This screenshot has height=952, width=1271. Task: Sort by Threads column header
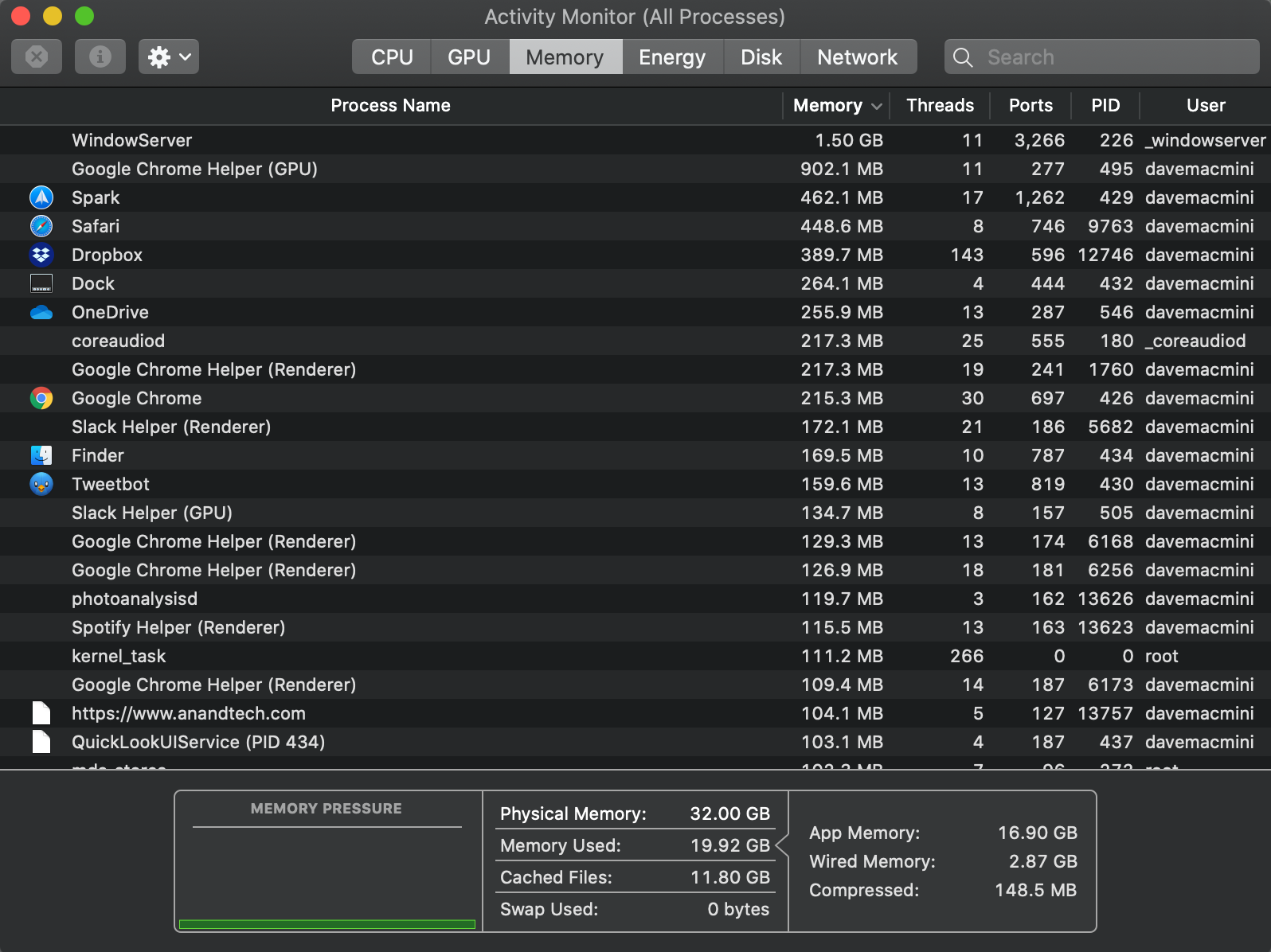pos(940,105)
